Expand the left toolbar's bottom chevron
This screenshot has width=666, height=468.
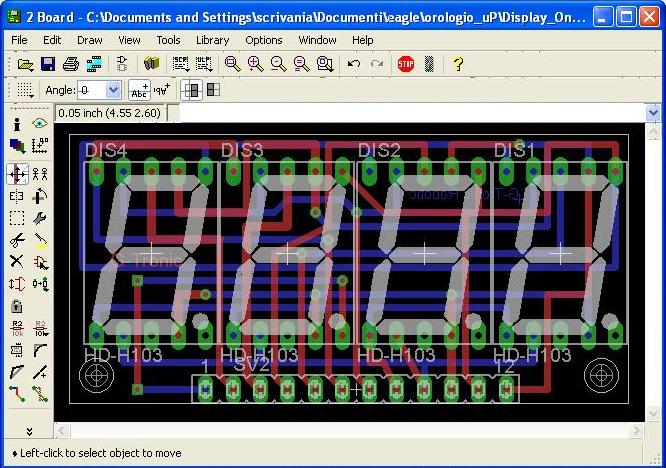[x=29, y=431]
